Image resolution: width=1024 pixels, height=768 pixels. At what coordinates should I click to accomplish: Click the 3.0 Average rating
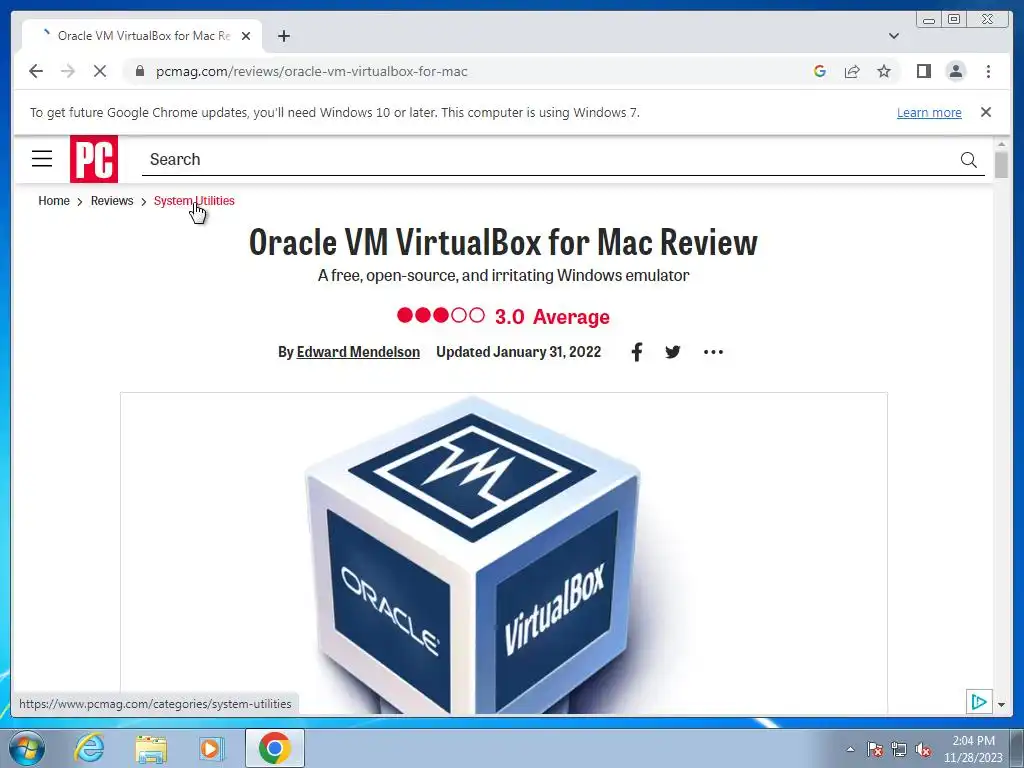503,316
